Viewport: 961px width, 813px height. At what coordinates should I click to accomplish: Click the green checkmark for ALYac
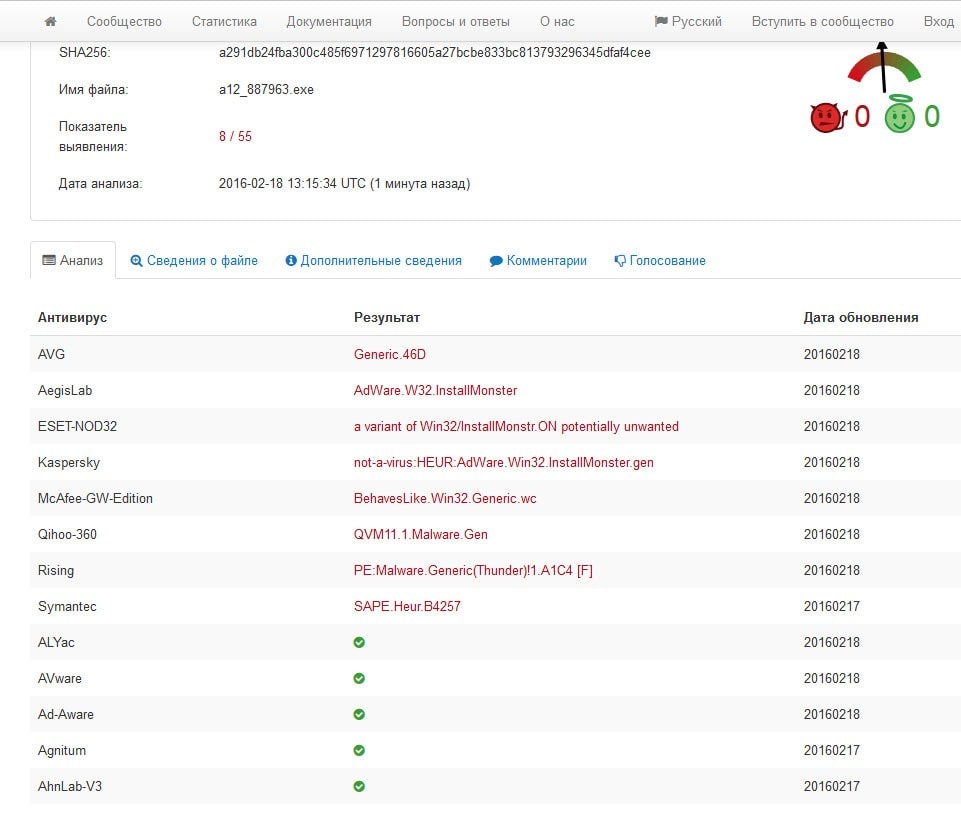click(359, 642)
